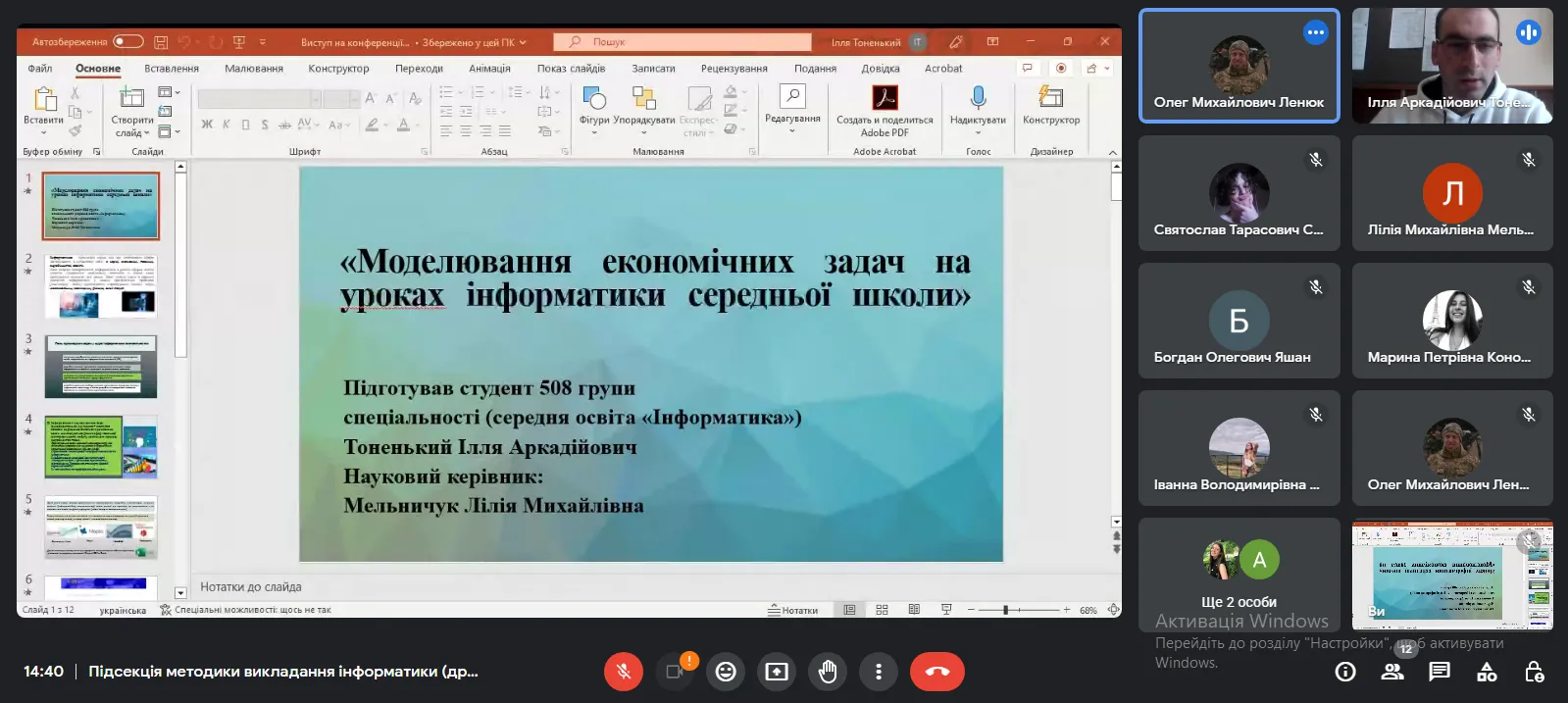Open Meet more options menu
This screenshot has height=703, width=1568.
879,672
